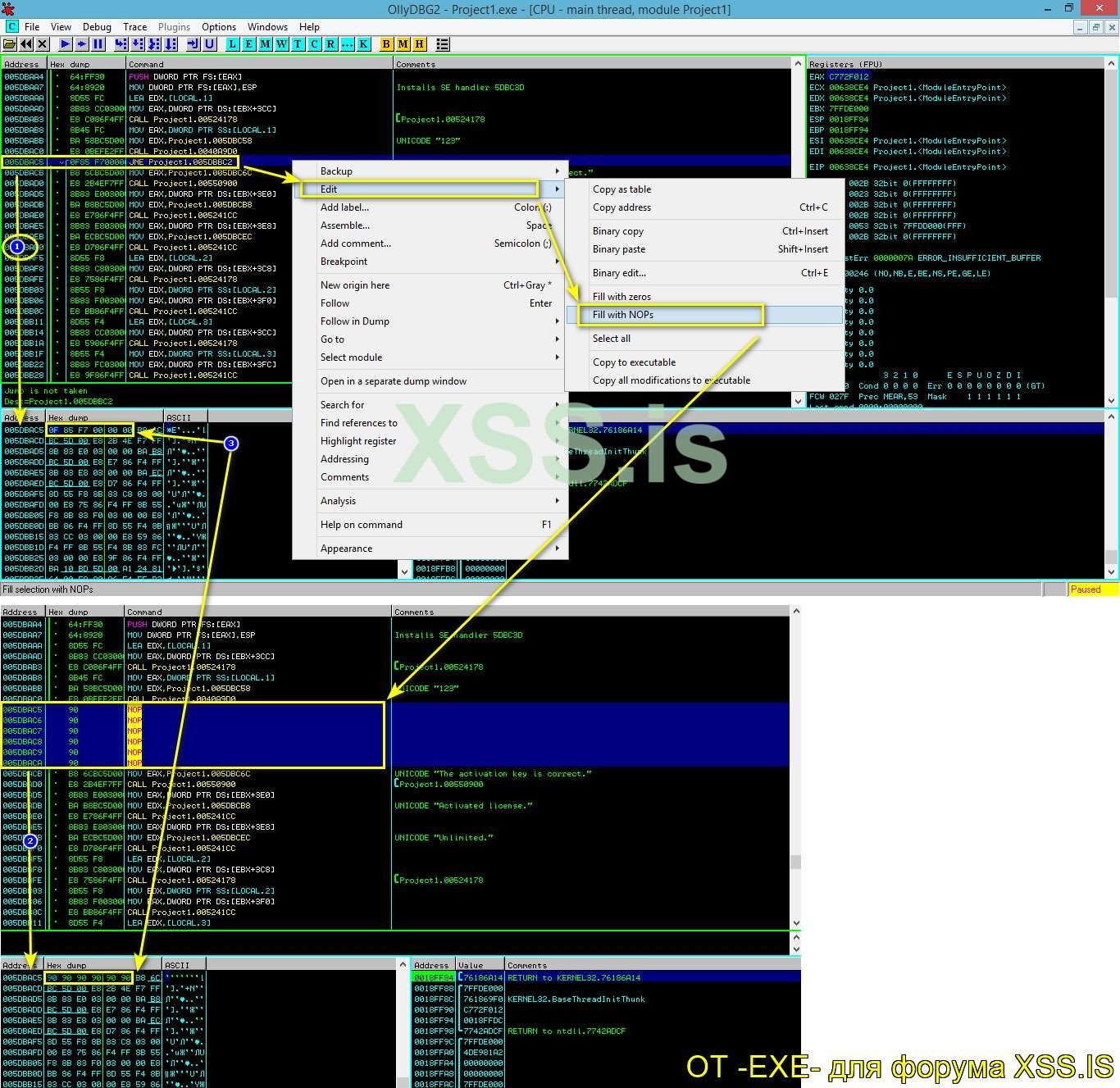Click the Restart program rewind icon
The height and width of the screenshot is (1088, 1120).
(26, 44)
